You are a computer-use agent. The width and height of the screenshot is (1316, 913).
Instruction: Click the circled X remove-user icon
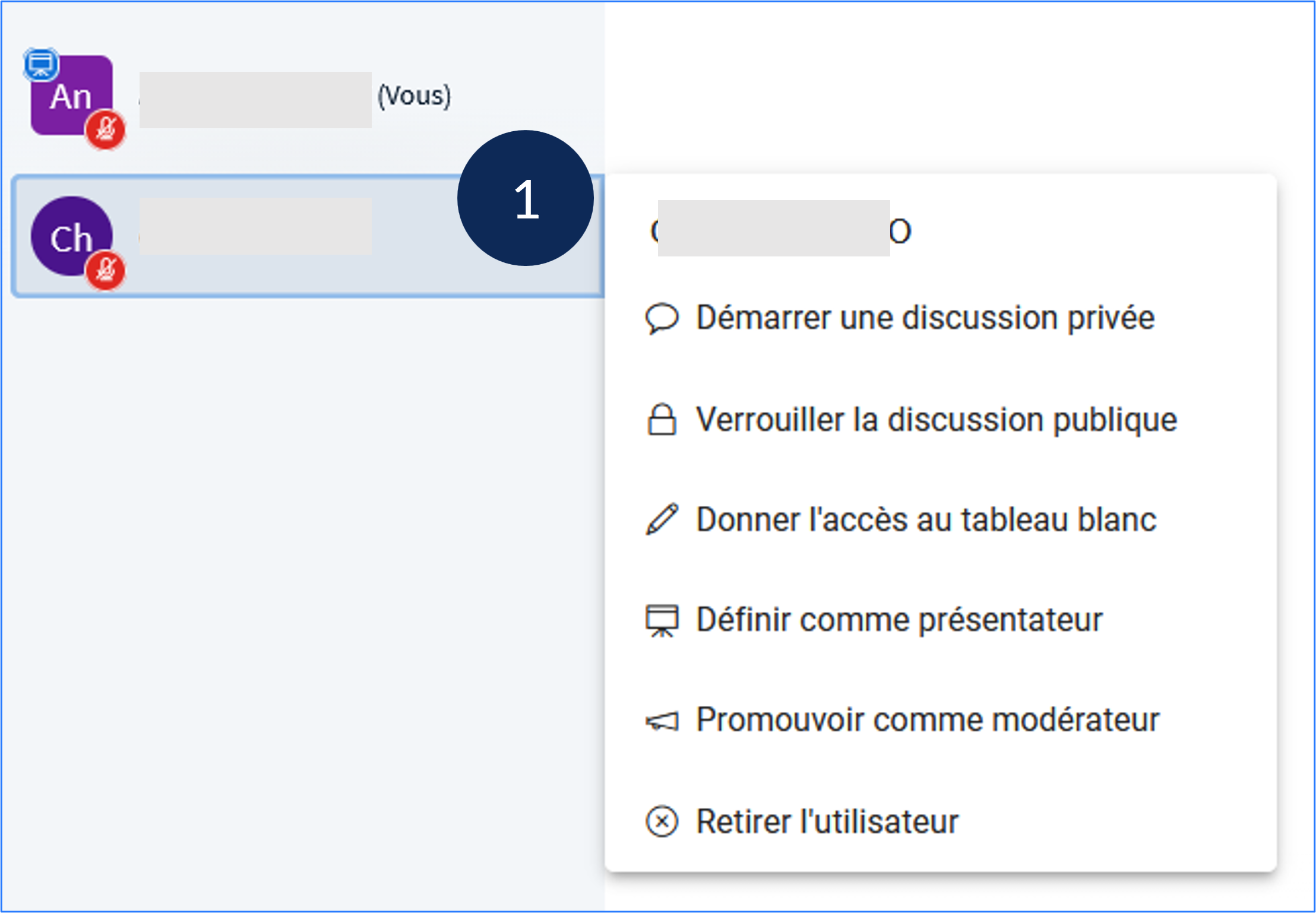[662, 822]
